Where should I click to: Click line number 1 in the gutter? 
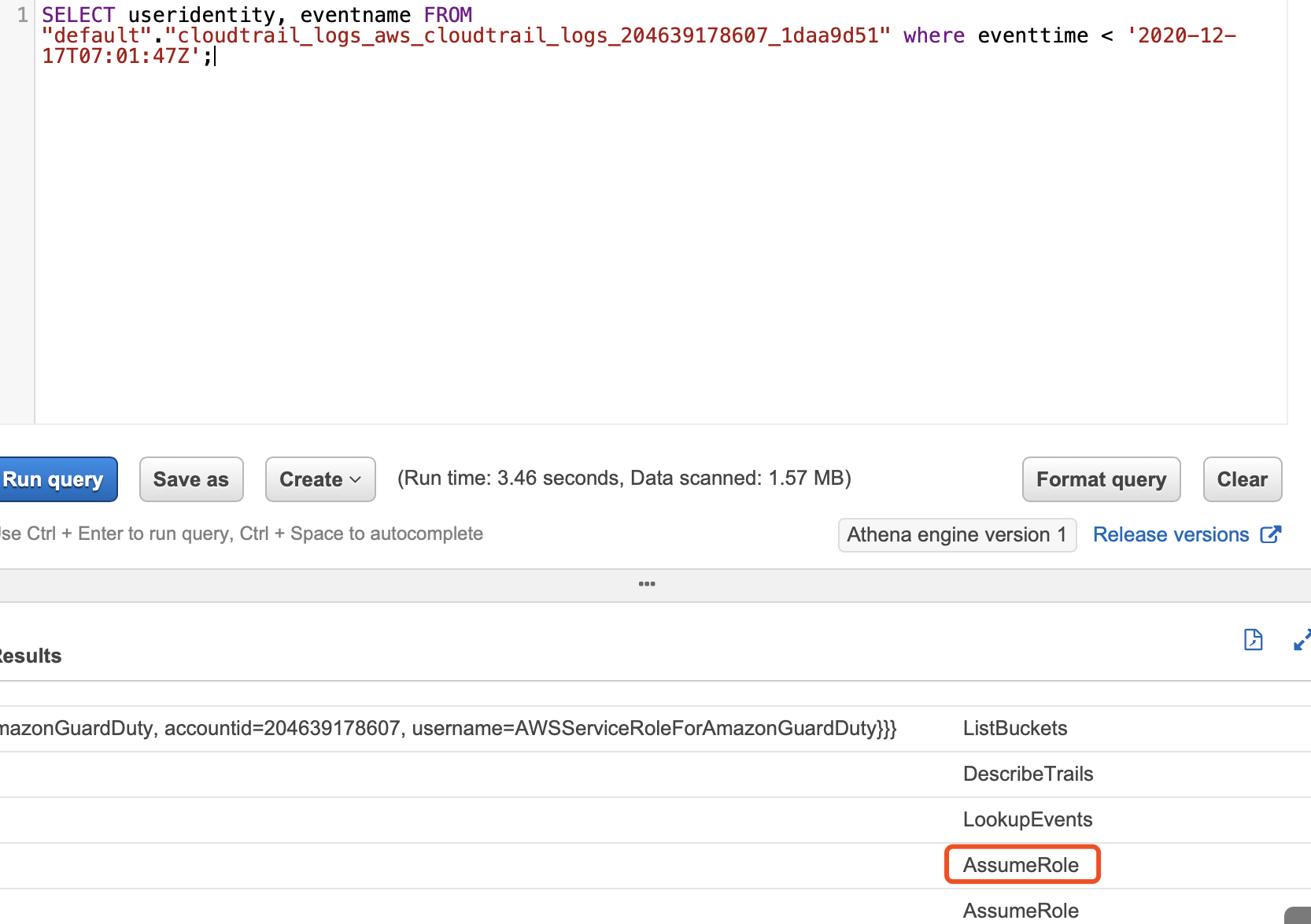pyautogui.click(x=22, y=15)
